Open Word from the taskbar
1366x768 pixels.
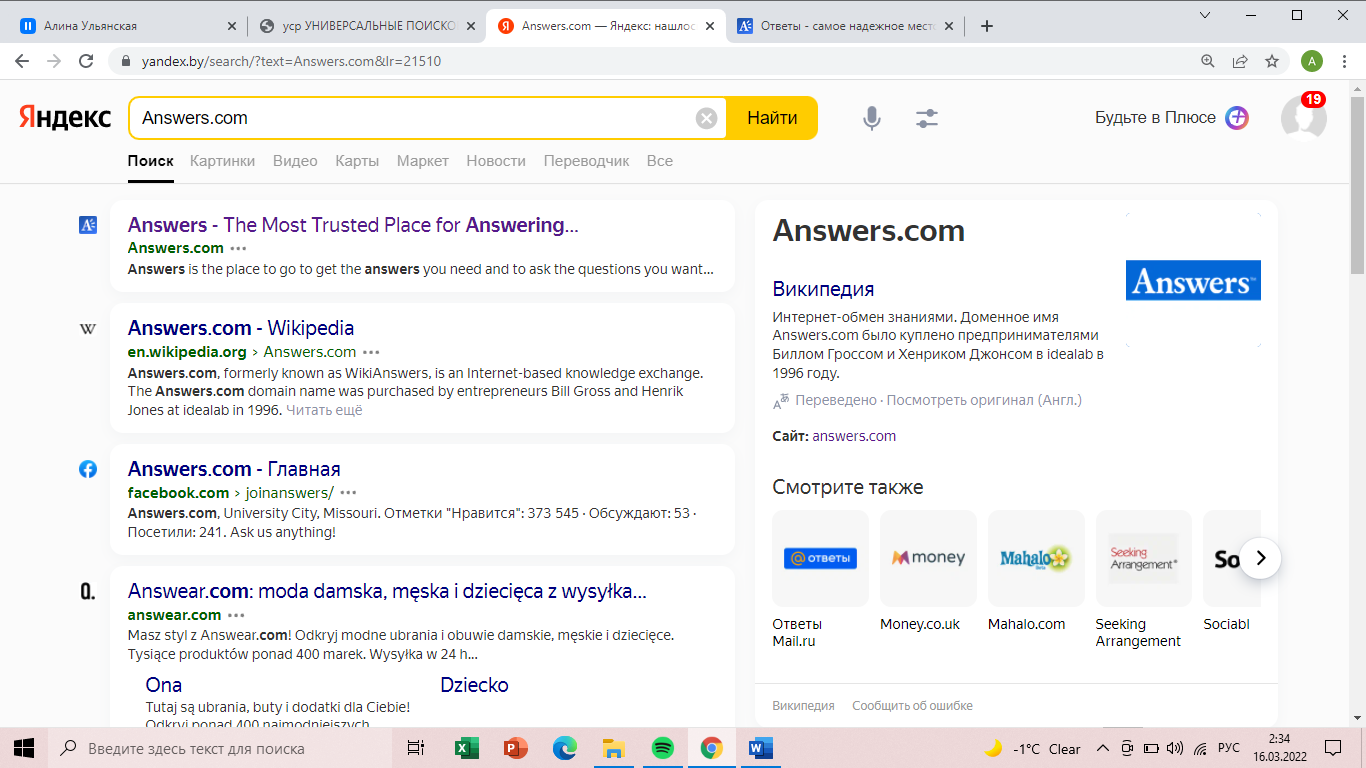click(760, 748)
